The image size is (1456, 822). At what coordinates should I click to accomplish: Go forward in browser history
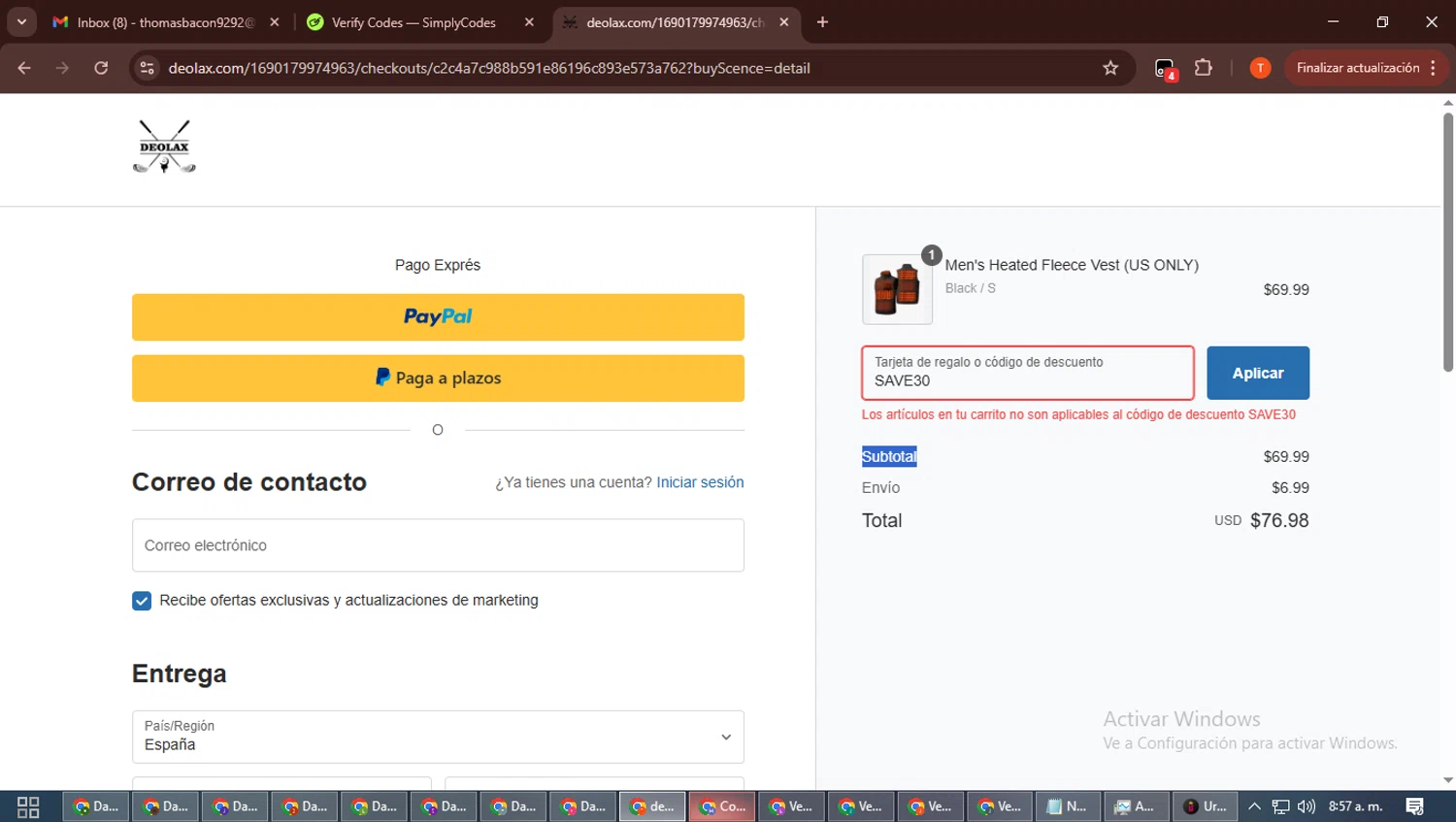click(62, 68)
